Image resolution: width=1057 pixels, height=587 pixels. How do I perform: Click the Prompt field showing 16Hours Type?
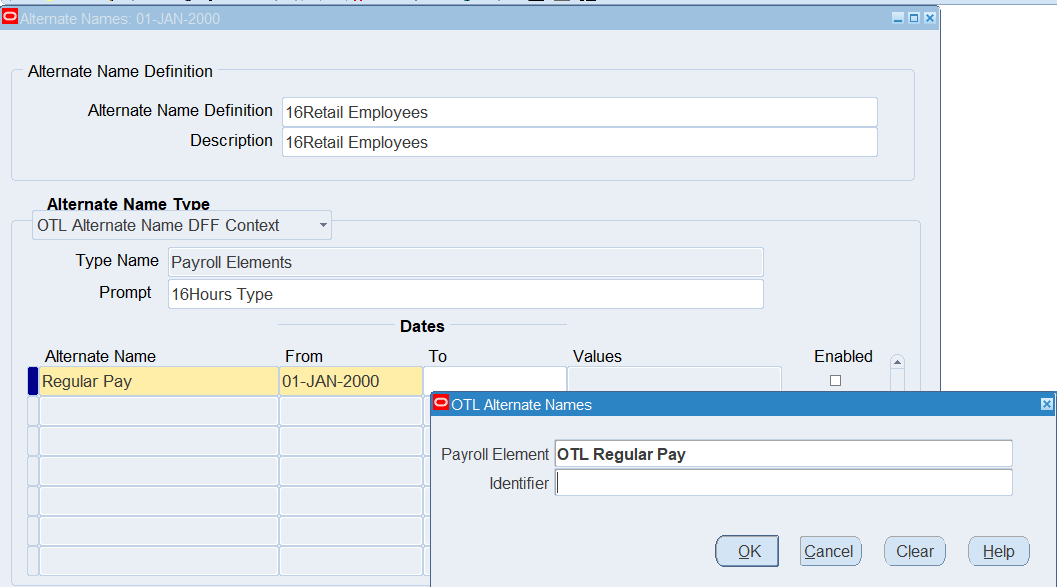pyautogui.click(x=465, y=294)
